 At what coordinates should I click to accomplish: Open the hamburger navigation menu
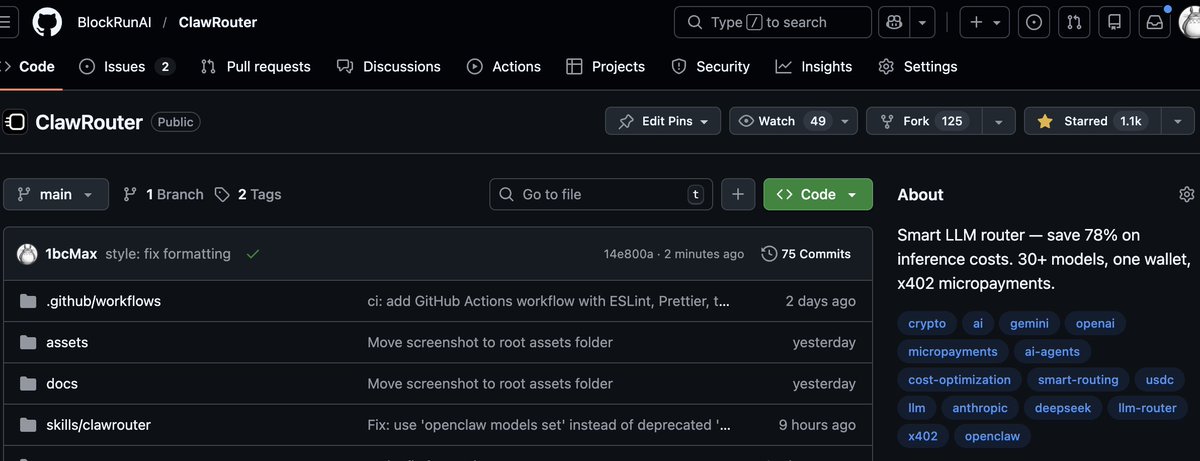(5, 22)
